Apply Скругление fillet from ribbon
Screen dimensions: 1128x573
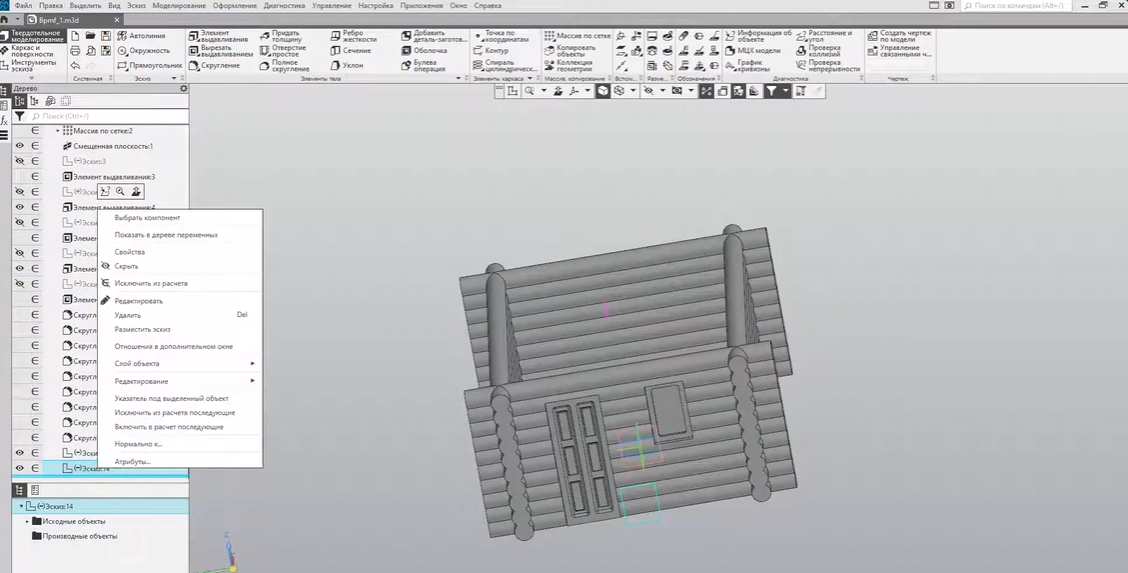(x=214, y=65)
